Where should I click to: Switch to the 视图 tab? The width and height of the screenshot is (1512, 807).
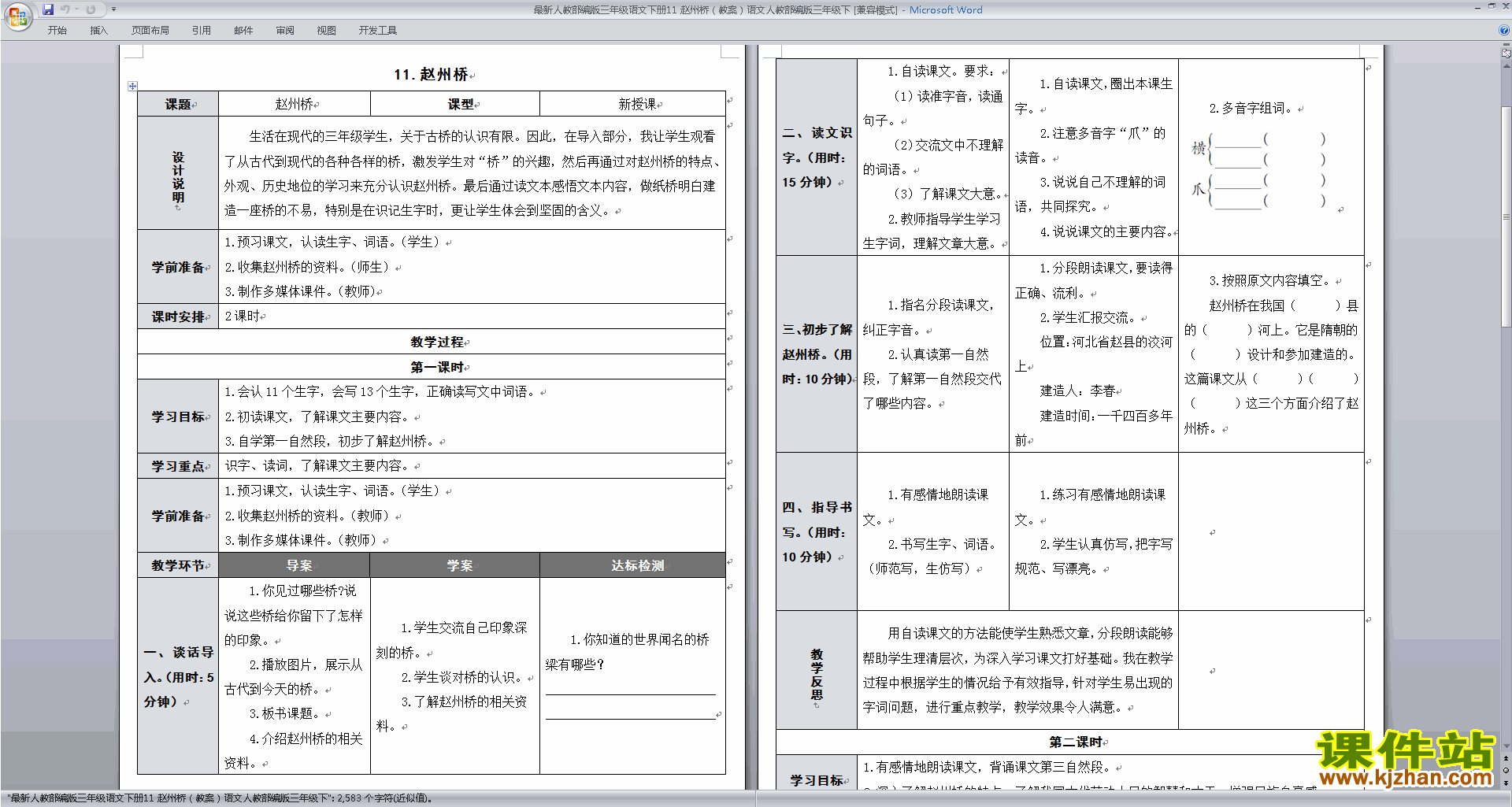[x=326, y=30]
